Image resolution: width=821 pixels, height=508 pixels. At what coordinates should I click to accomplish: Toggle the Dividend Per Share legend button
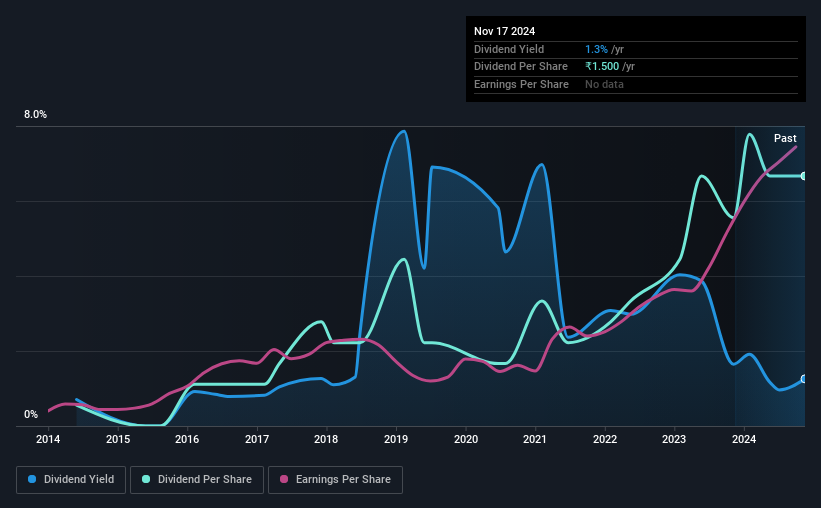click(197, 480)
